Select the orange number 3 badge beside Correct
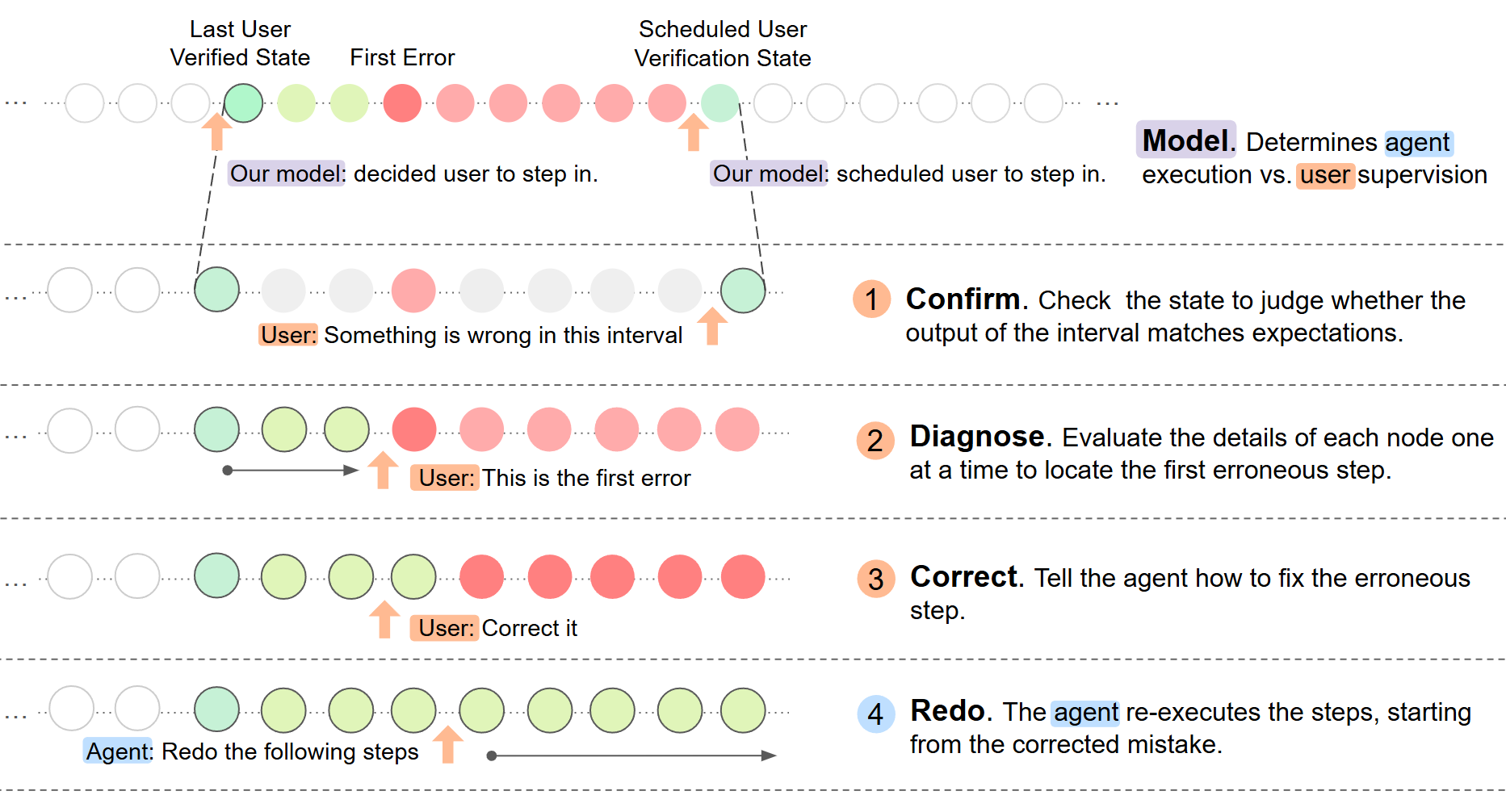Screen dimensions: 1506x812 coord(876,579)
